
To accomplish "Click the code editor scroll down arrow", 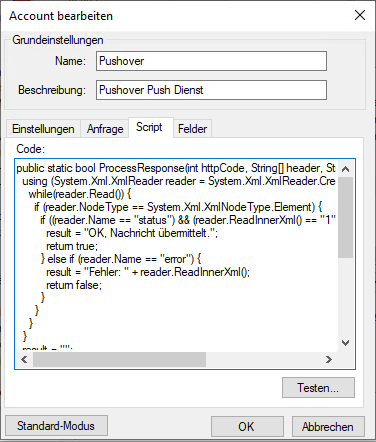I will click(x=346, y=343).
